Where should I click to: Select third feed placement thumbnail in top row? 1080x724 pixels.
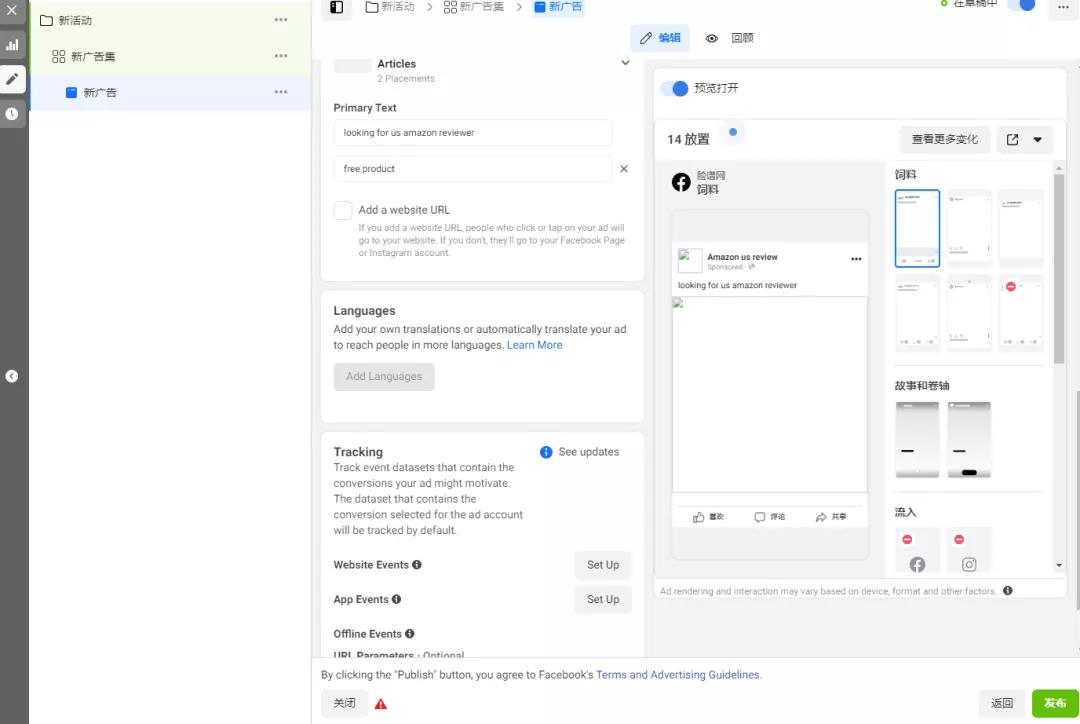click(x=1021, y=229)
